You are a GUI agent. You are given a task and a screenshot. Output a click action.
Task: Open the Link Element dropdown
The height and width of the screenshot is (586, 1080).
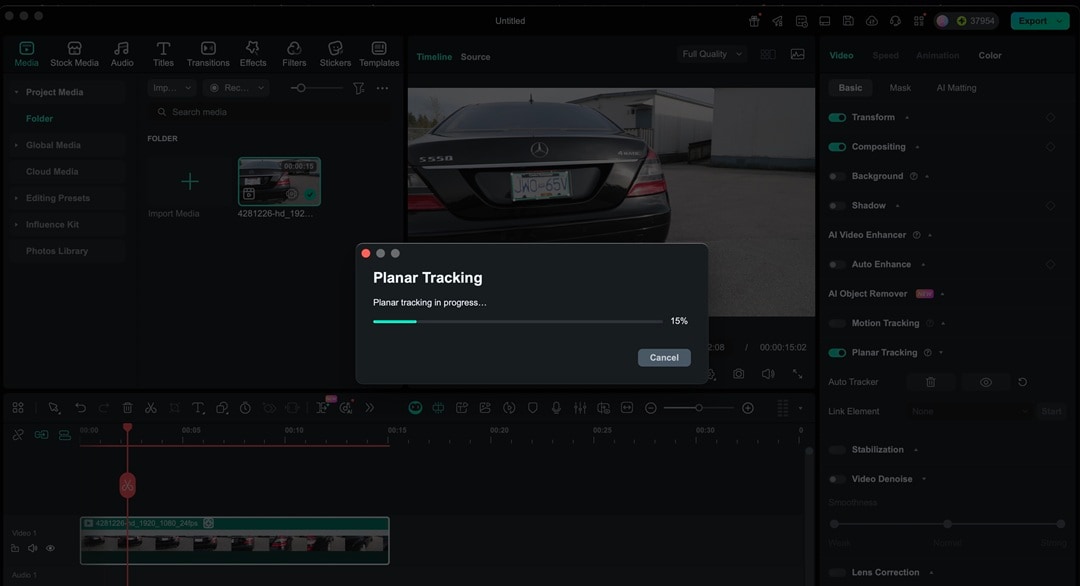968,411
